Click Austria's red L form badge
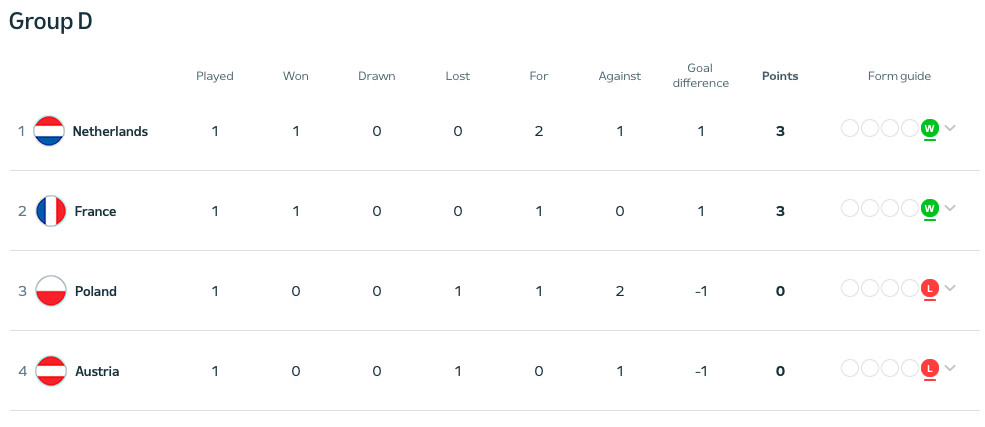Screen dimensions: 985x427 click(929, 368)
